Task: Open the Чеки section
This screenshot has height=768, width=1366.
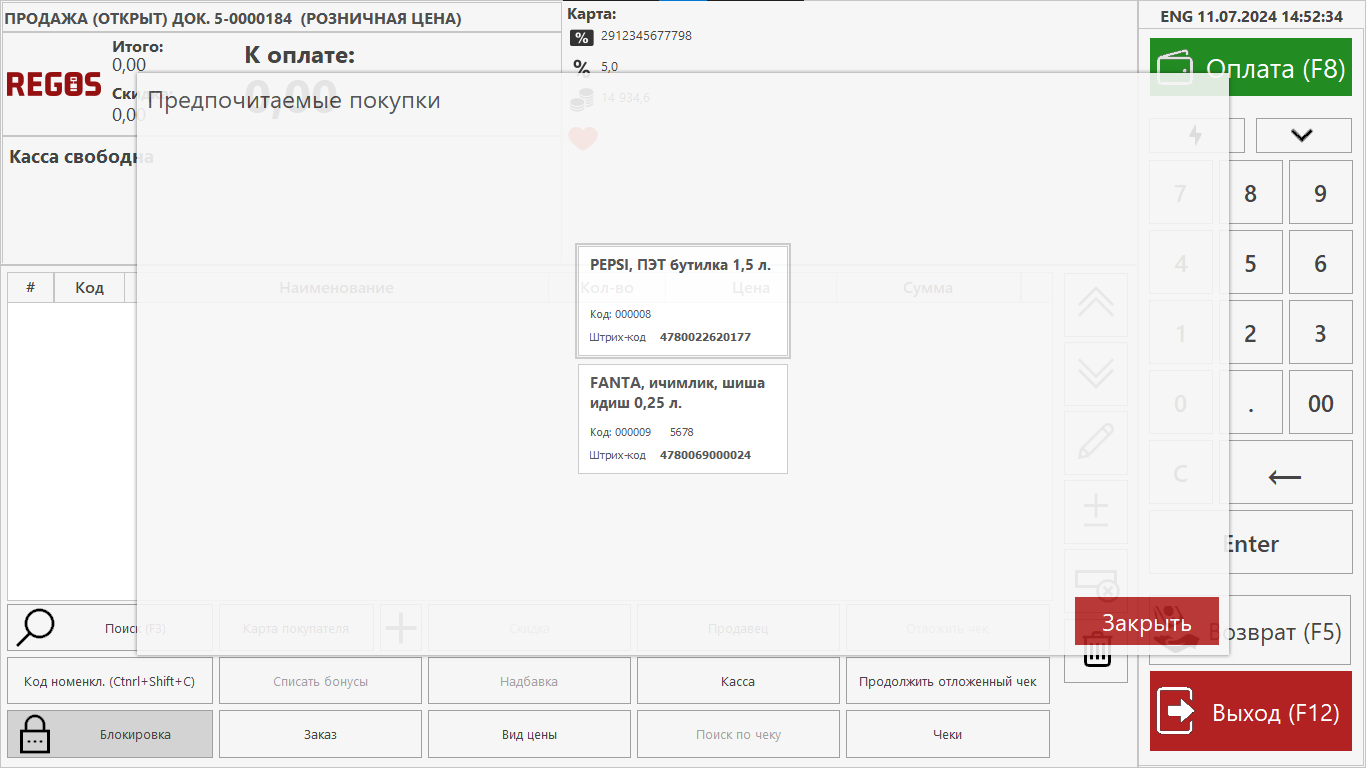Action: [x=947, y=735]
